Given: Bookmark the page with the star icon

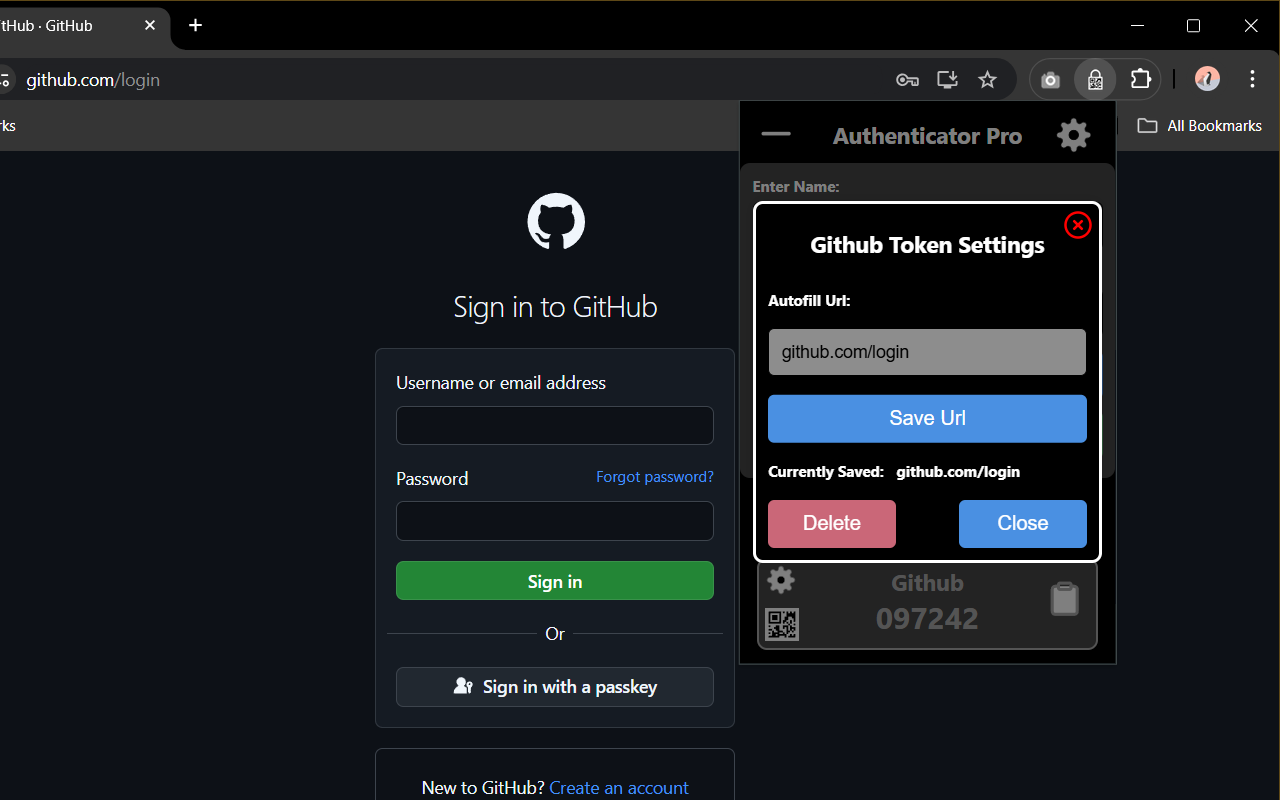Looking at the screenshot, I should click(x=987, y=79).
